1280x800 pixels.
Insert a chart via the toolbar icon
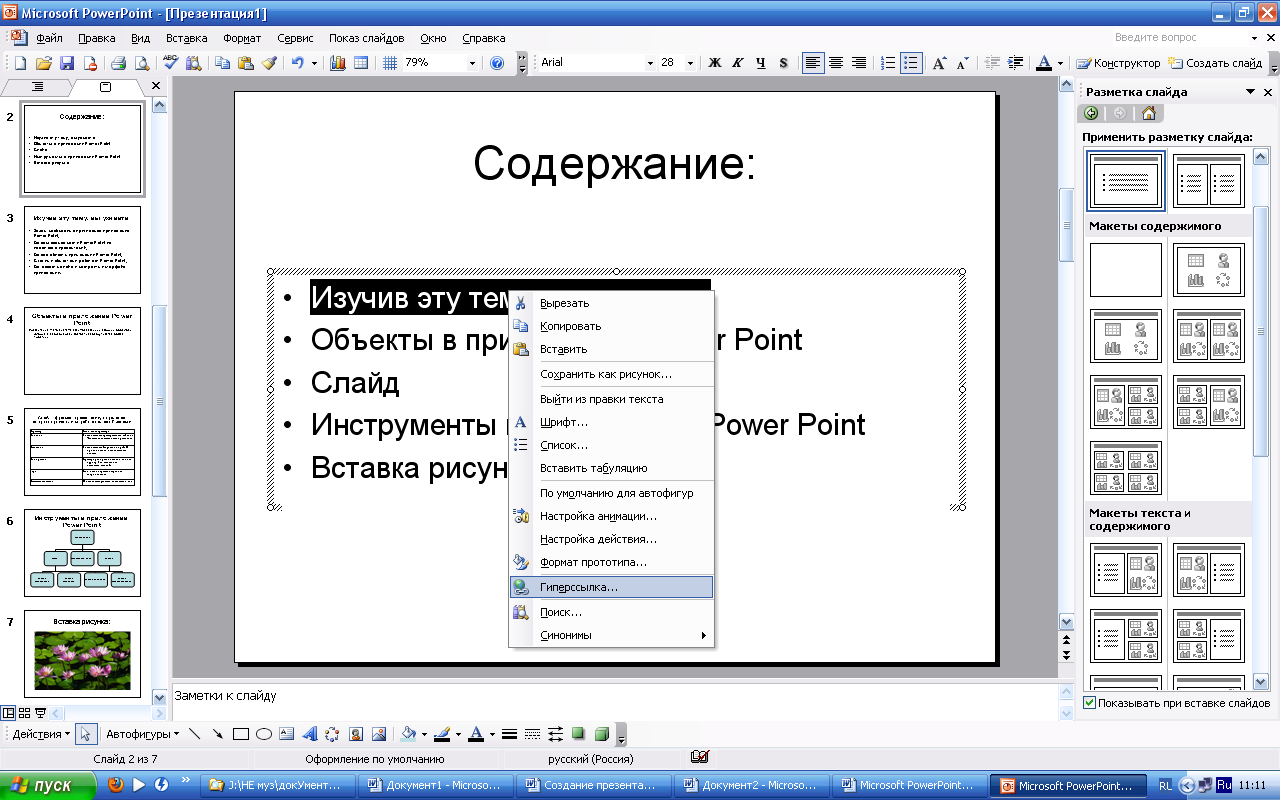click(337, 63)
